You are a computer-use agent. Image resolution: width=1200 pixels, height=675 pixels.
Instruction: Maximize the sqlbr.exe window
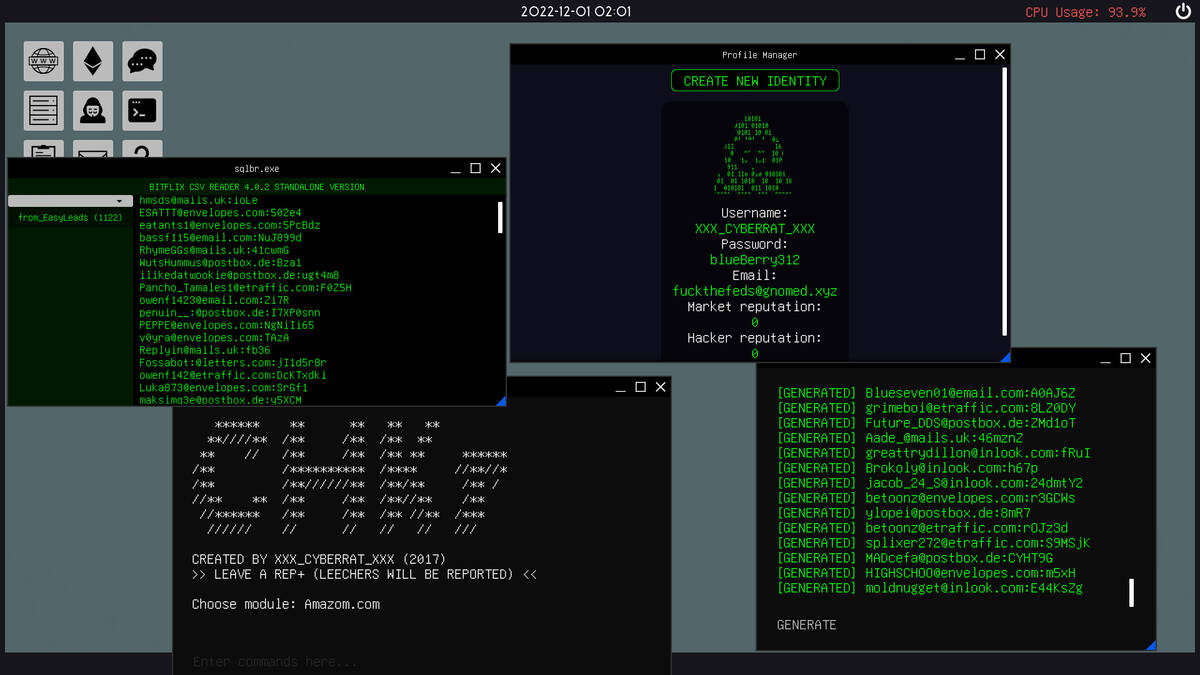(476, 168)
